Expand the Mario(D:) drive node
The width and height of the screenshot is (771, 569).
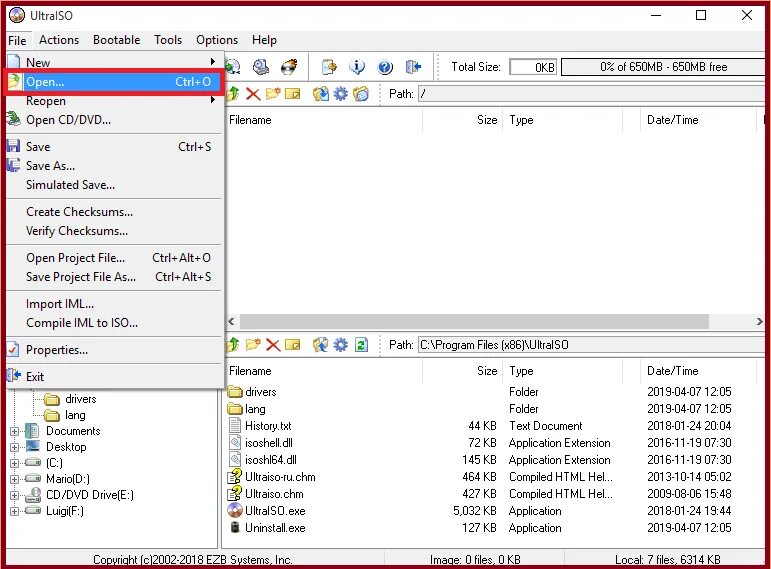pyautogui.click(x=15, y=479)
